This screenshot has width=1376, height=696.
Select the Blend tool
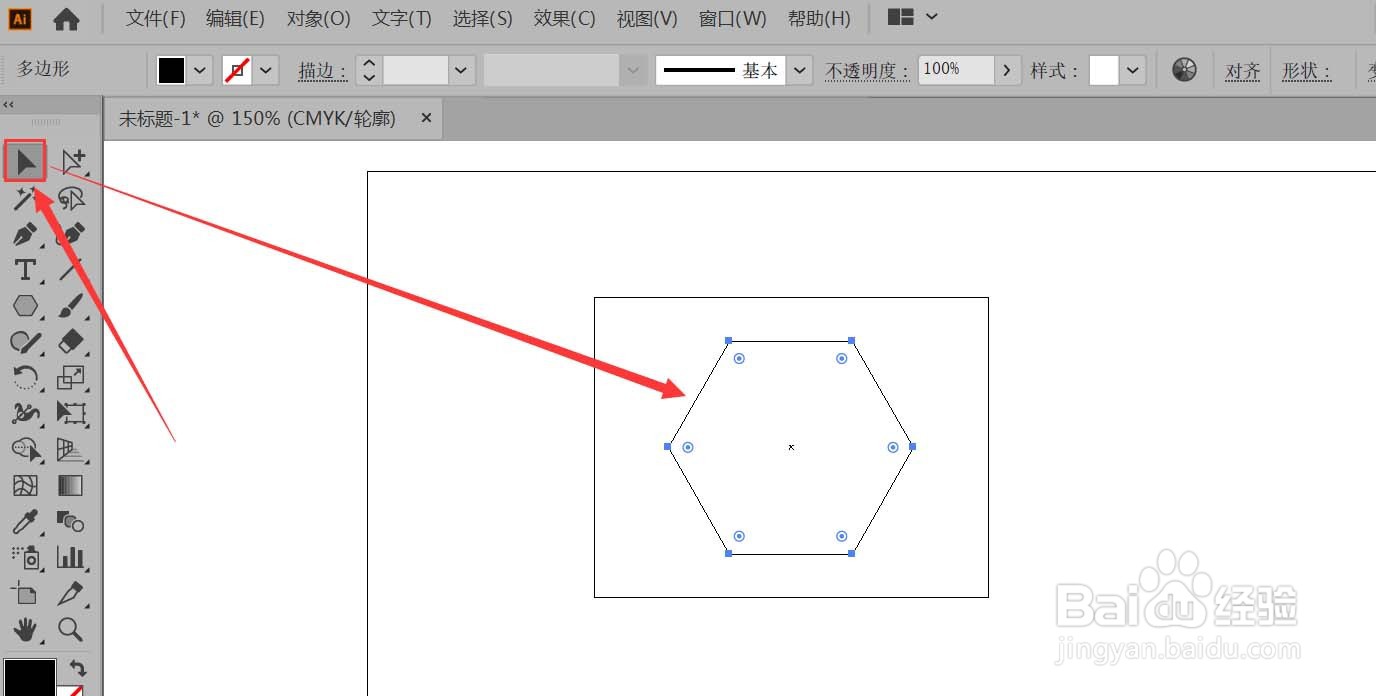click(x=71, y=521)
